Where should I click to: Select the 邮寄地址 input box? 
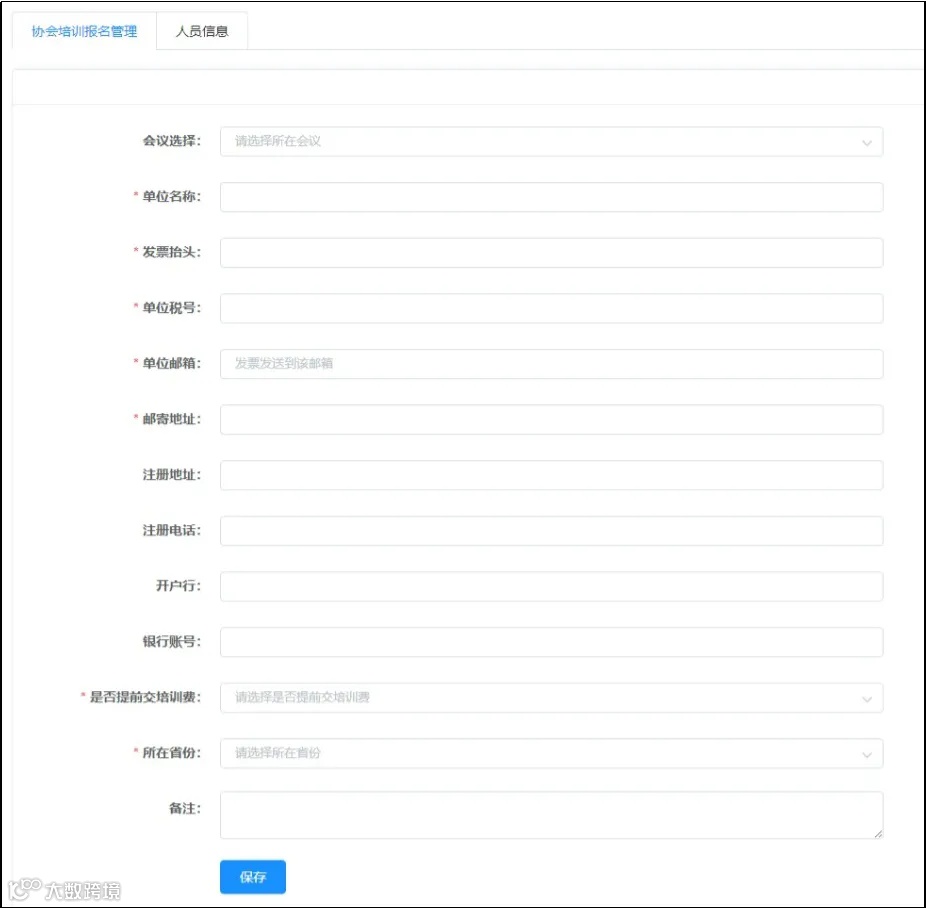(x=552, y=419)
